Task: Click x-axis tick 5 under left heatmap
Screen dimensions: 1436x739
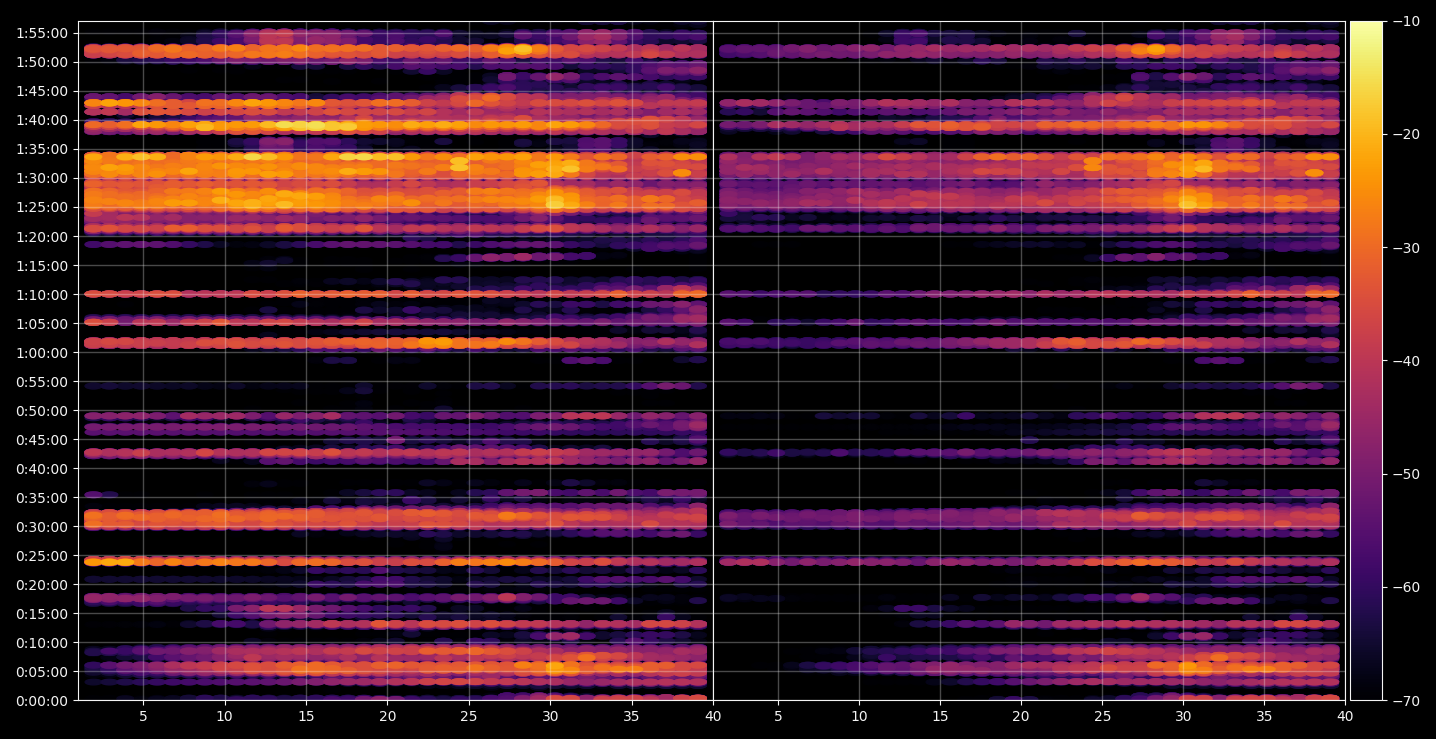Action: (143, 717)
